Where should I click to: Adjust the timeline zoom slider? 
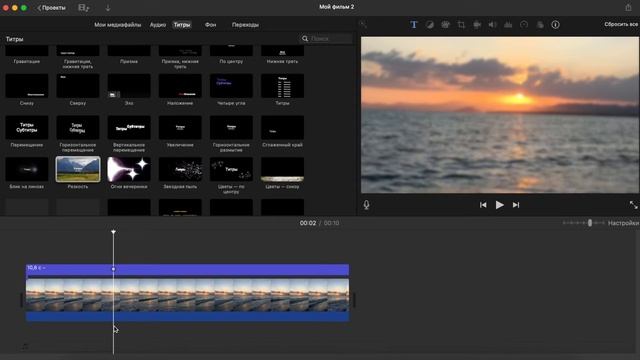point(589,223)
